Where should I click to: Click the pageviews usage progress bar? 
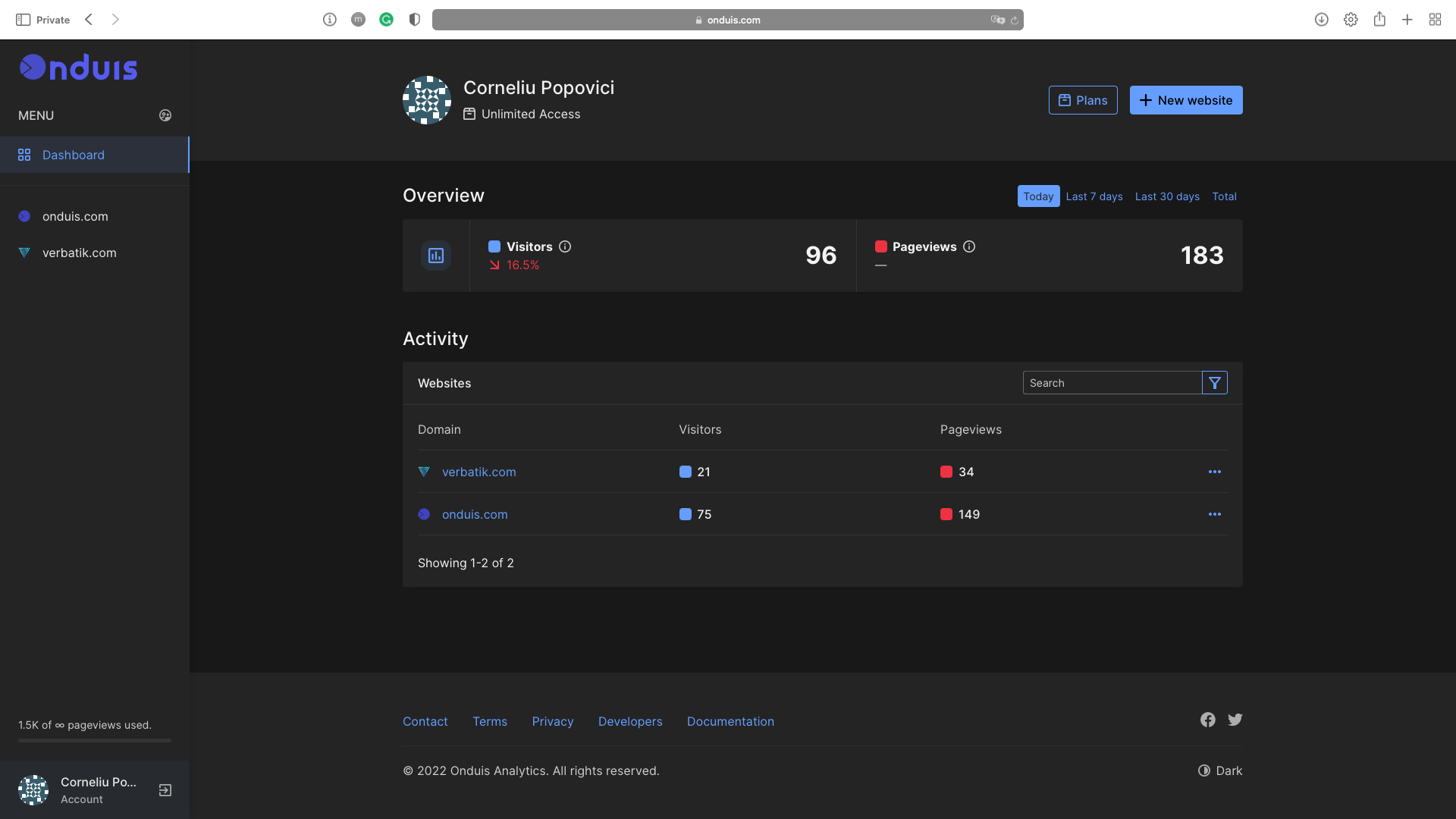coord(95,740)
